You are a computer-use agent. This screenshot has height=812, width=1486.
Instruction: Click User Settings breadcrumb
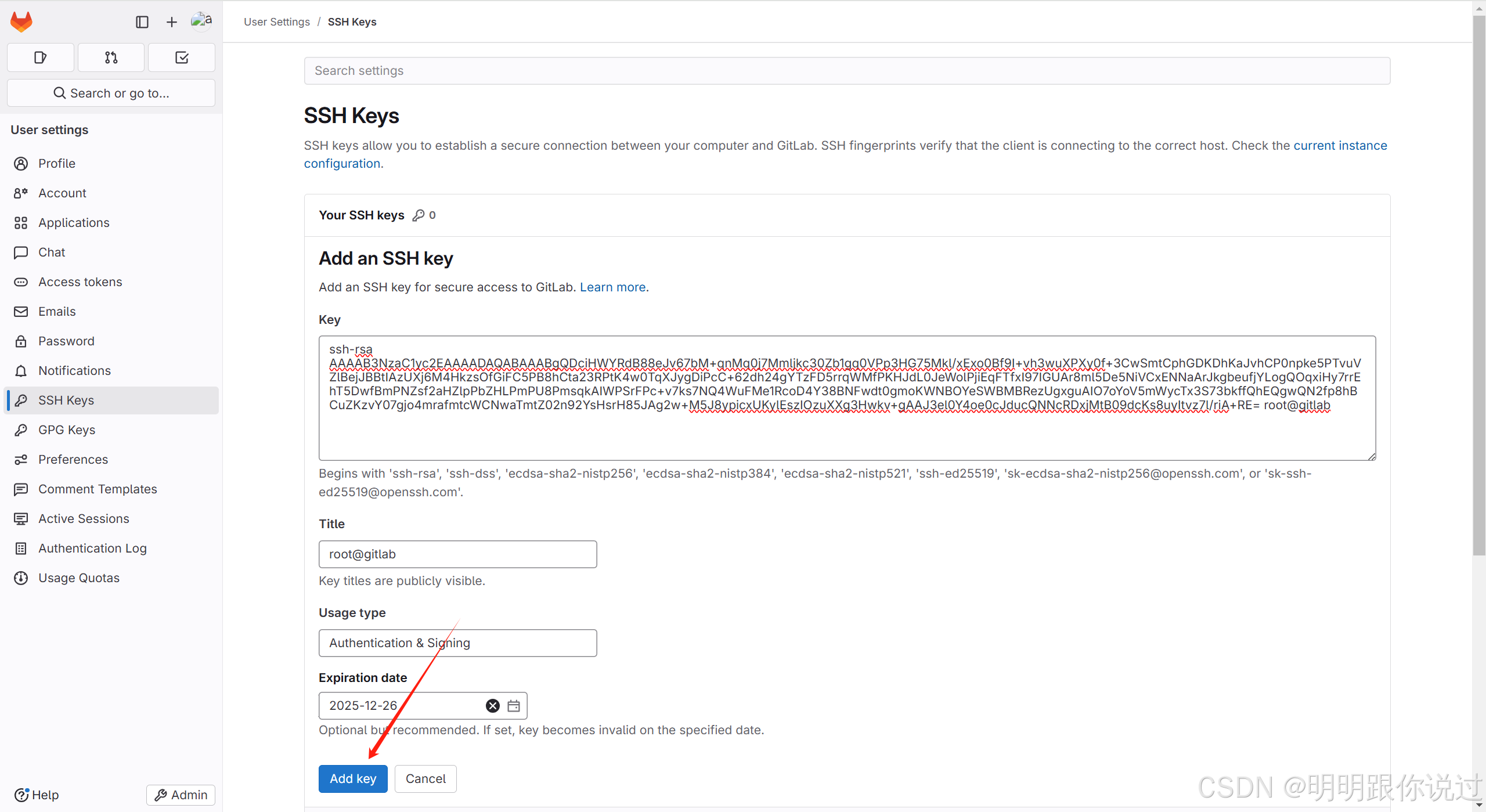pyautogui.click(x=277, y=22)
